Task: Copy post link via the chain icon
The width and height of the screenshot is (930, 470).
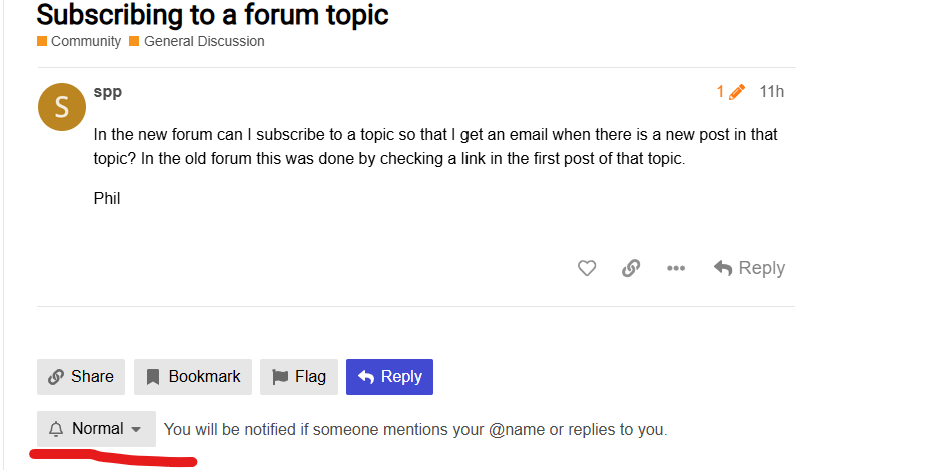Action: click(631, 268)
